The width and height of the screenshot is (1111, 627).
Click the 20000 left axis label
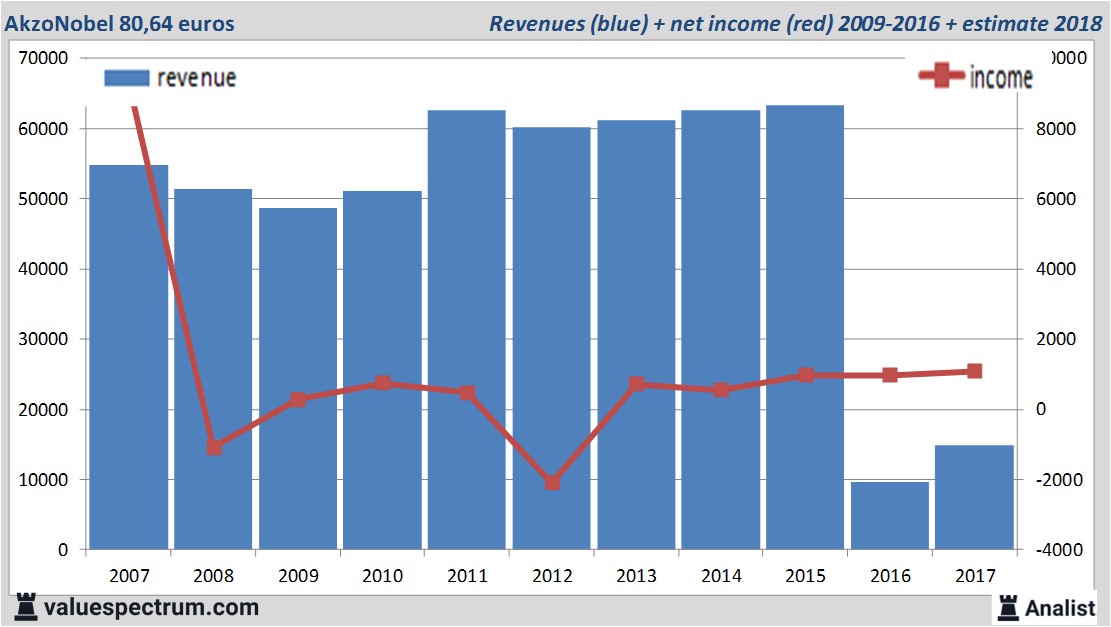(x=43, y=409)
